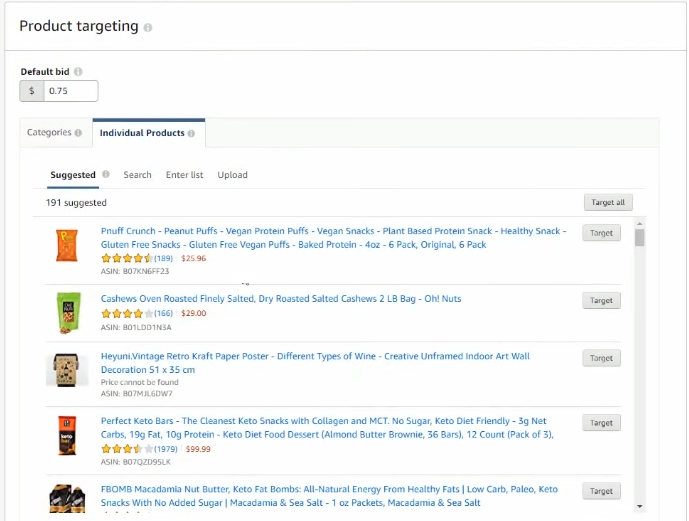Select the Individual Products tab

click(x=142, y=133)
